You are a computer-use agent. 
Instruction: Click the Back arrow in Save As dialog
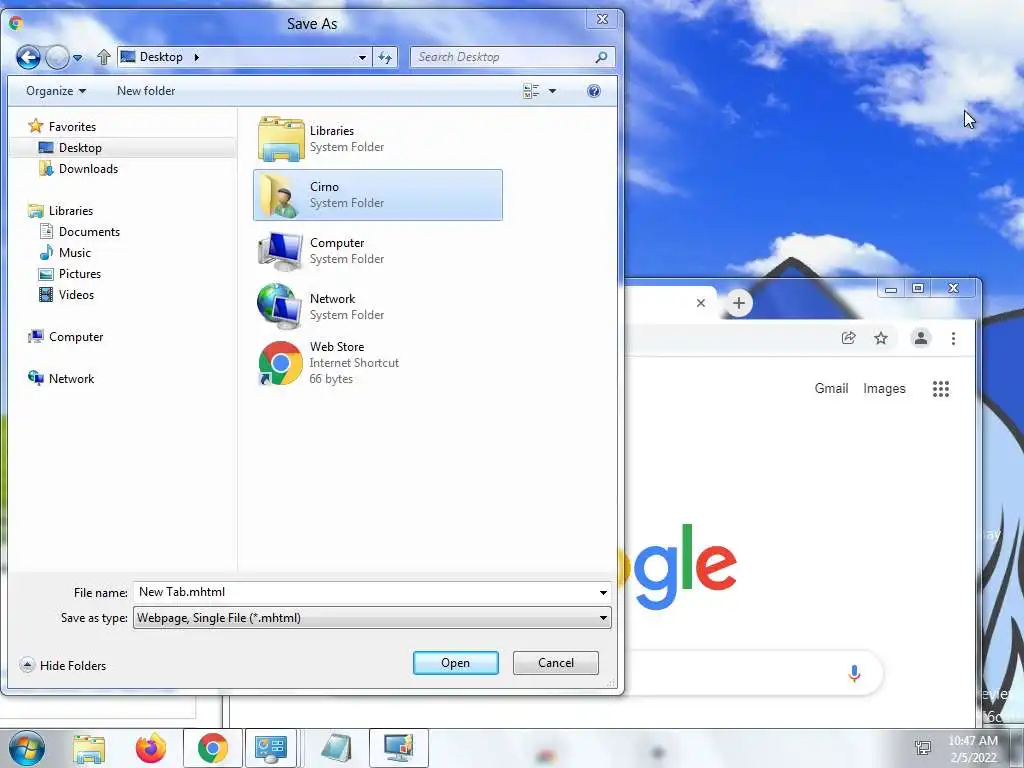tap(28, 57)
